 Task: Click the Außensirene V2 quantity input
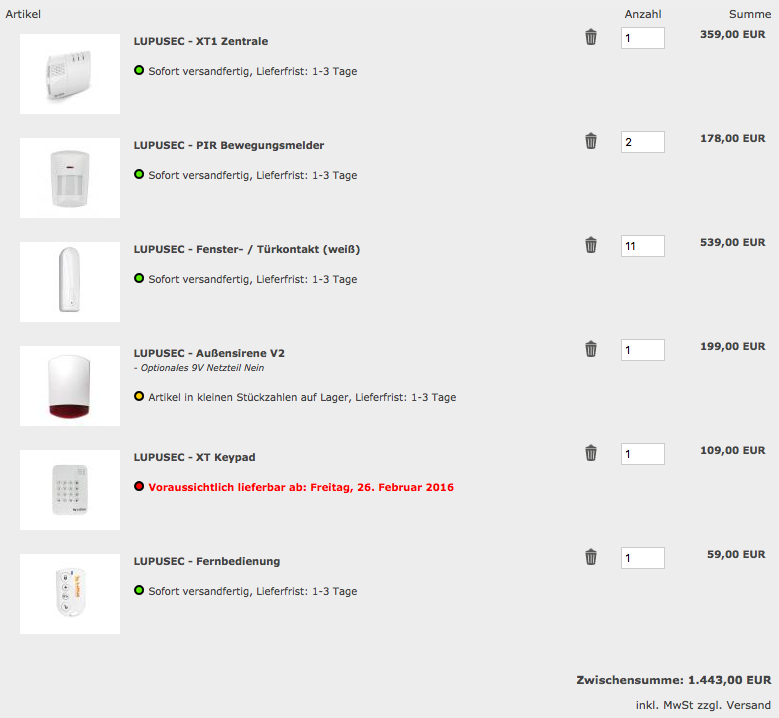pyautogui.click(x=642, y=350)
